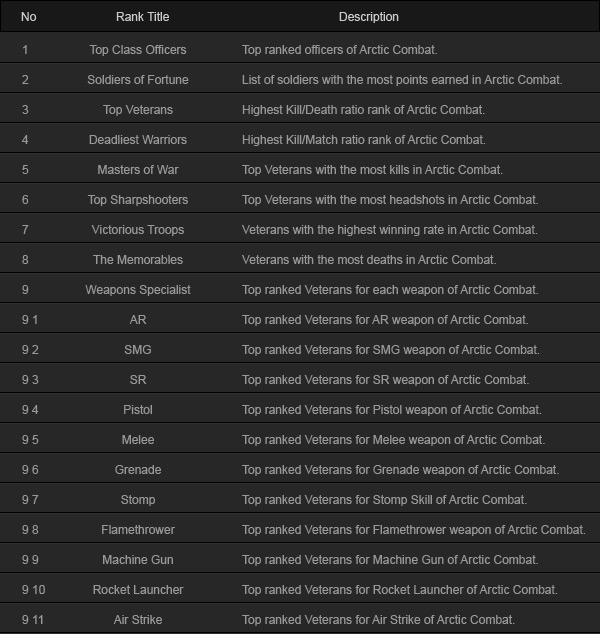
Task: Open the Pistol weapon ranking
Action: point(138,409)
